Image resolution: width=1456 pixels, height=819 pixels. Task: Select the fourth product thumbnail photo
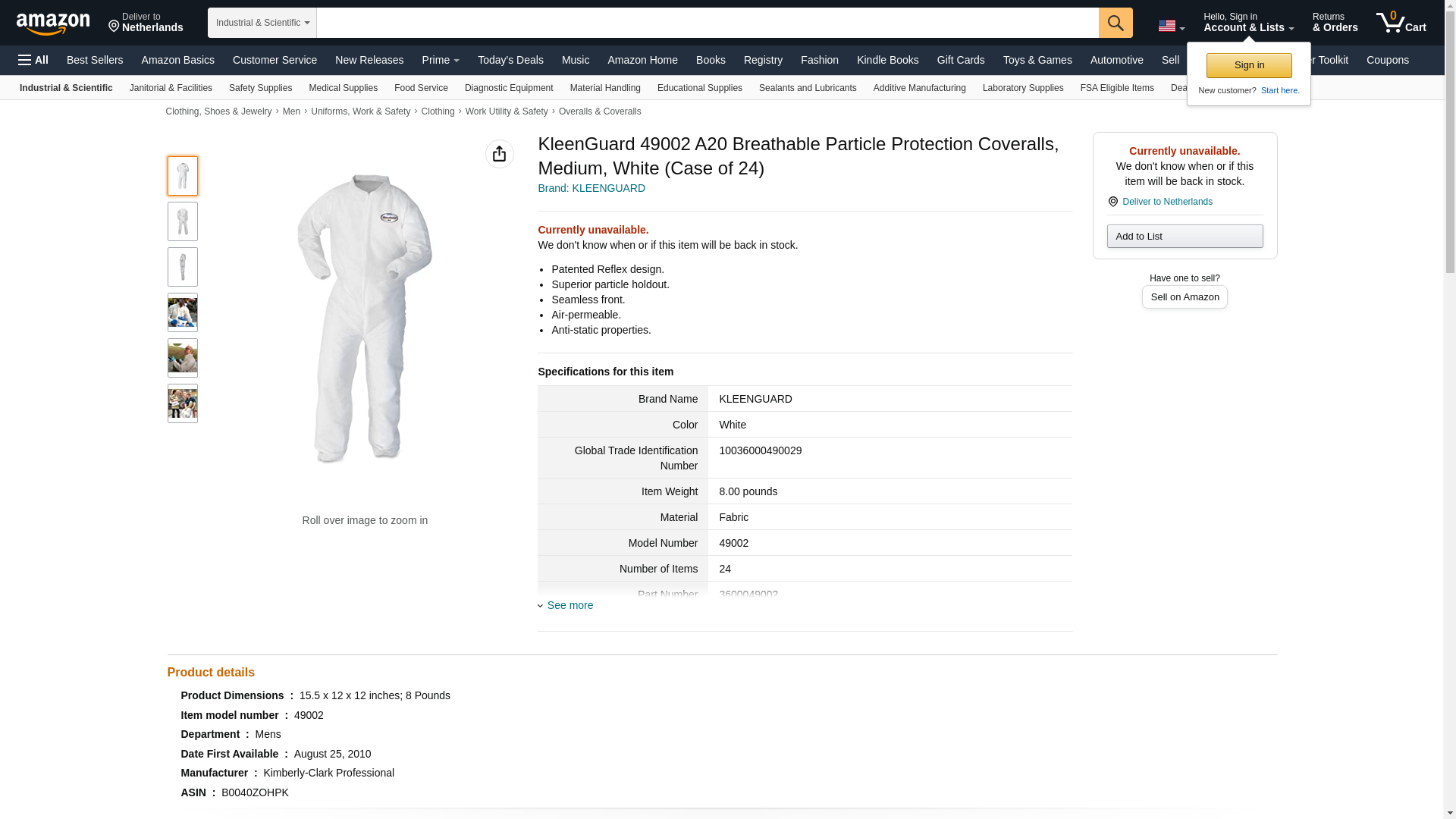(x=182, y=312)
